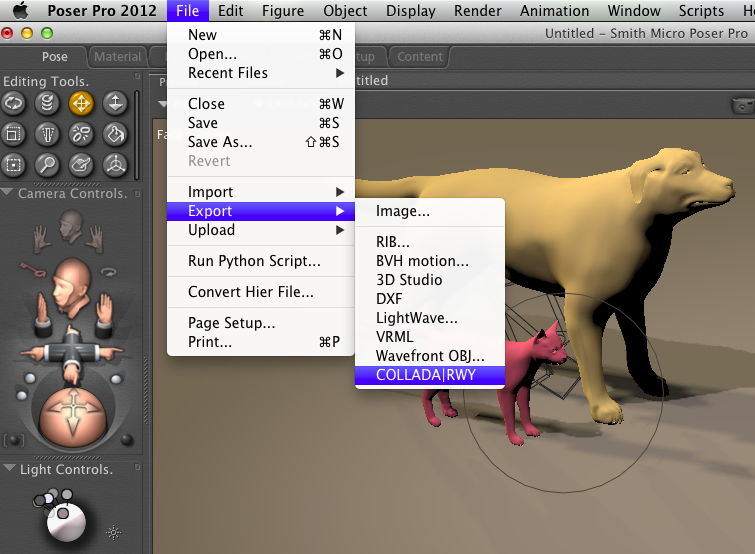Export as 3D Studio
The width and height of the screenshot is (755, 554).
point(430,280)
